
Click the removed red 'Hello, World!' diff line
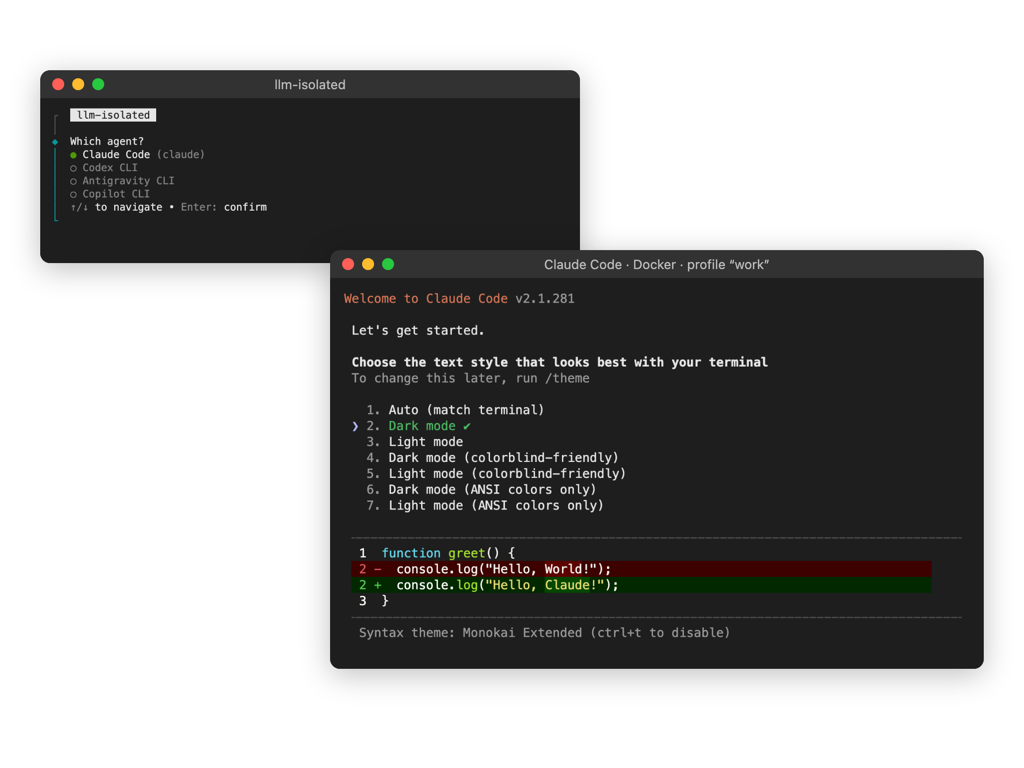click(x=641, y=569)
